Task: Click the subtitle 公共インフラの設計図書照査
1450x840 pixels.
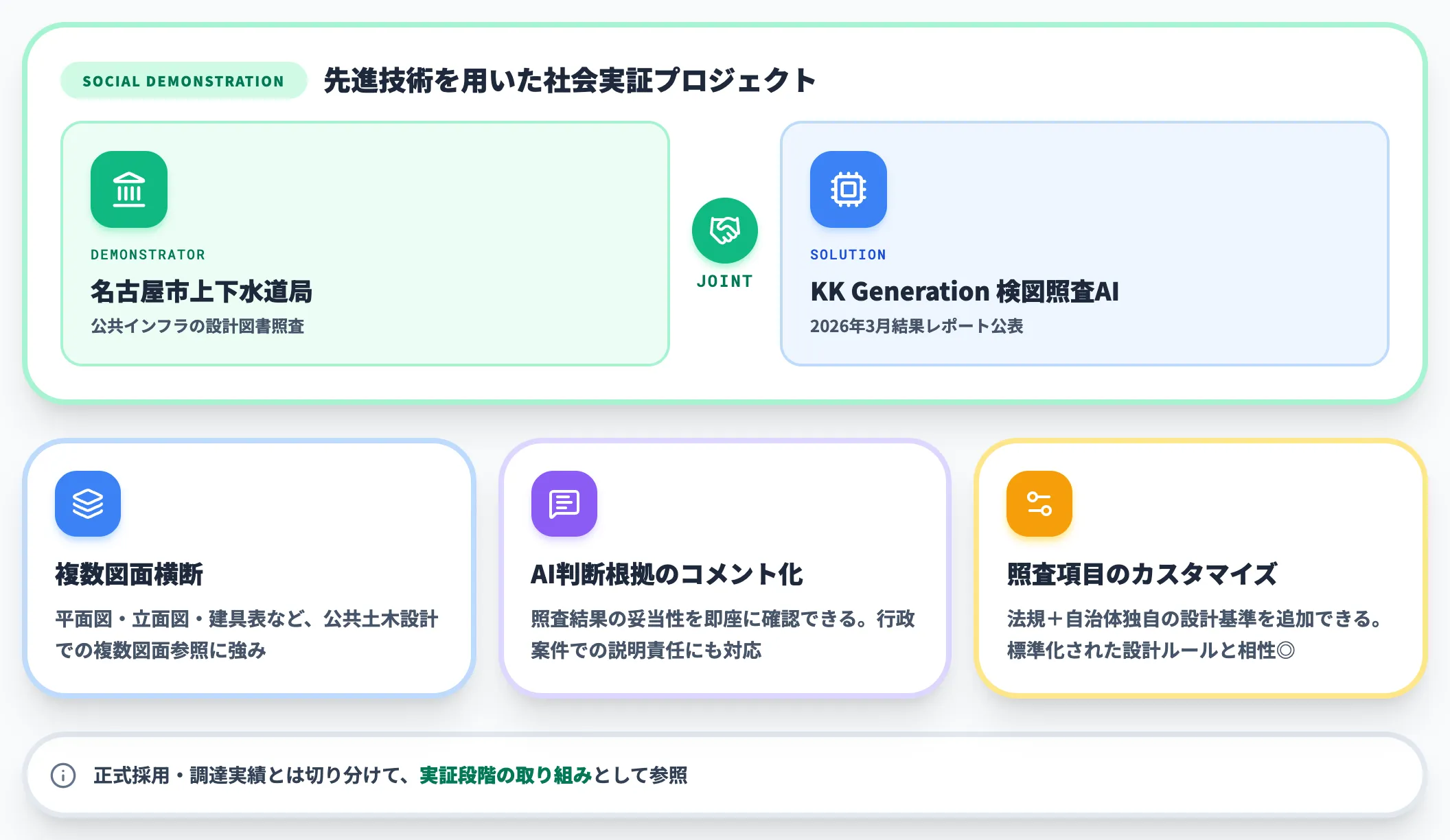Action: [198, 326]
